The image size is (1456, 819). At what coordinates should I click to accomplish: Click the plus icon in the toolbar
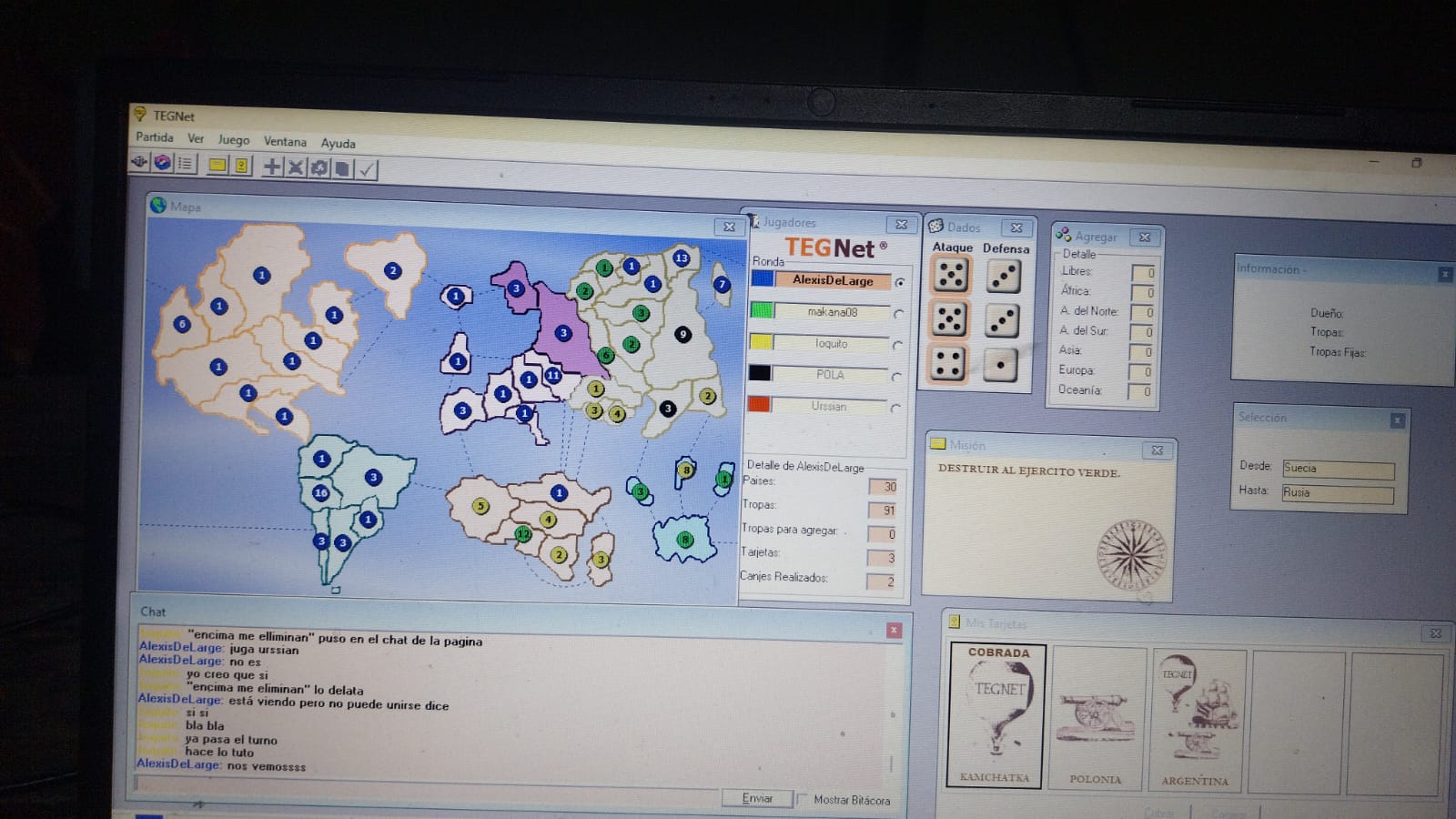pyautogui.click(x=271, y=167)
